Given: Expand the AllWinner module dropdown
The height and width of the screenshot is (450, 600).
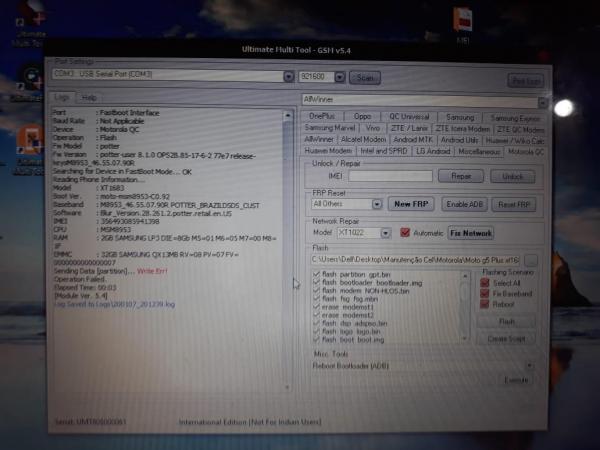Looking at the screenshot, I should [542, 102].
